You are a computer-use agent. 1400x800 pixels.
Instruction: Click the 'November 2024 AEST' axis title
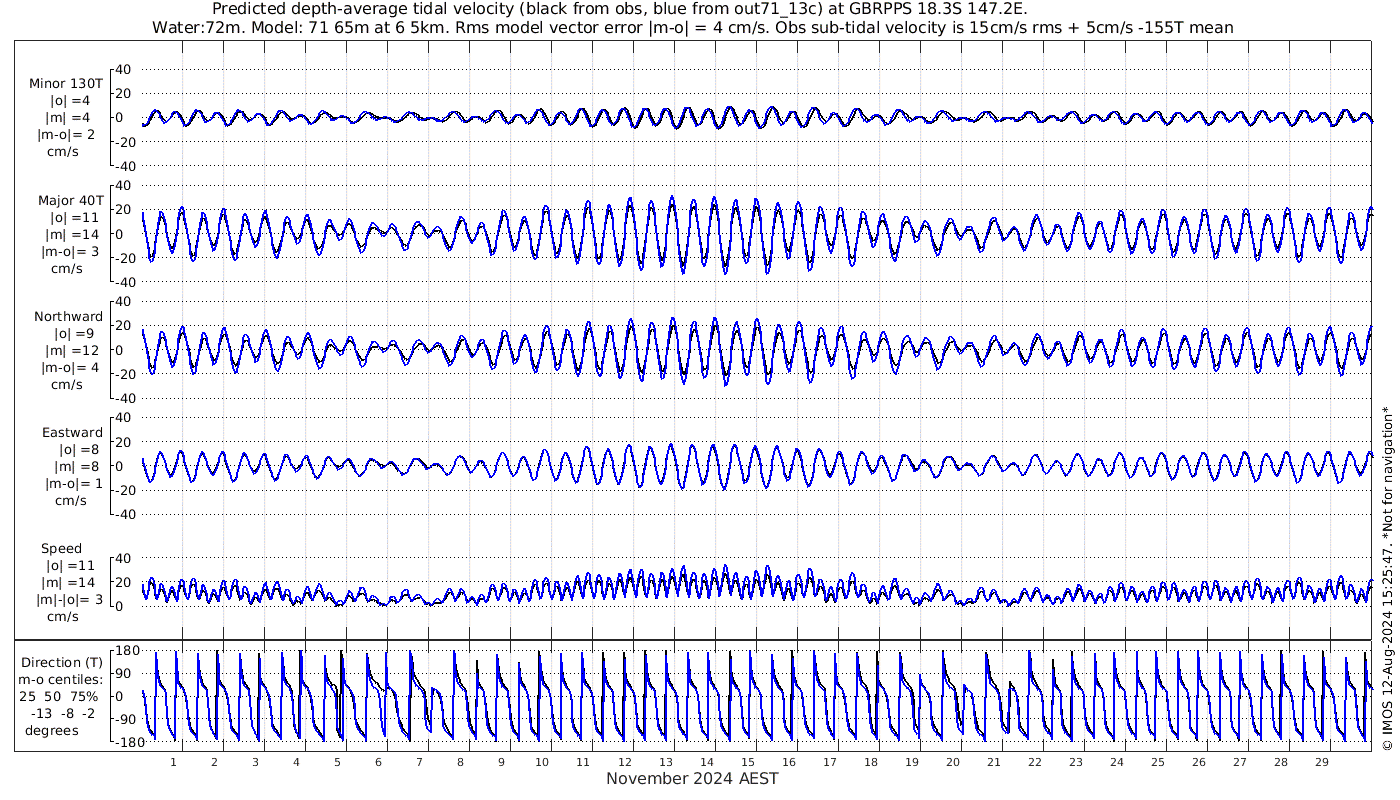692,778
